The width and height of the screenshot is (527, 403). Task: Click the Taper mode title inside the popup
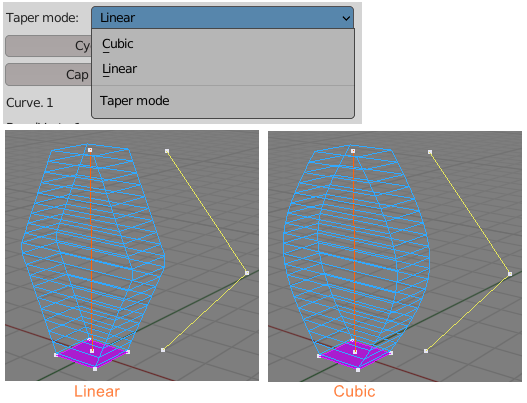tap(134, 101)
